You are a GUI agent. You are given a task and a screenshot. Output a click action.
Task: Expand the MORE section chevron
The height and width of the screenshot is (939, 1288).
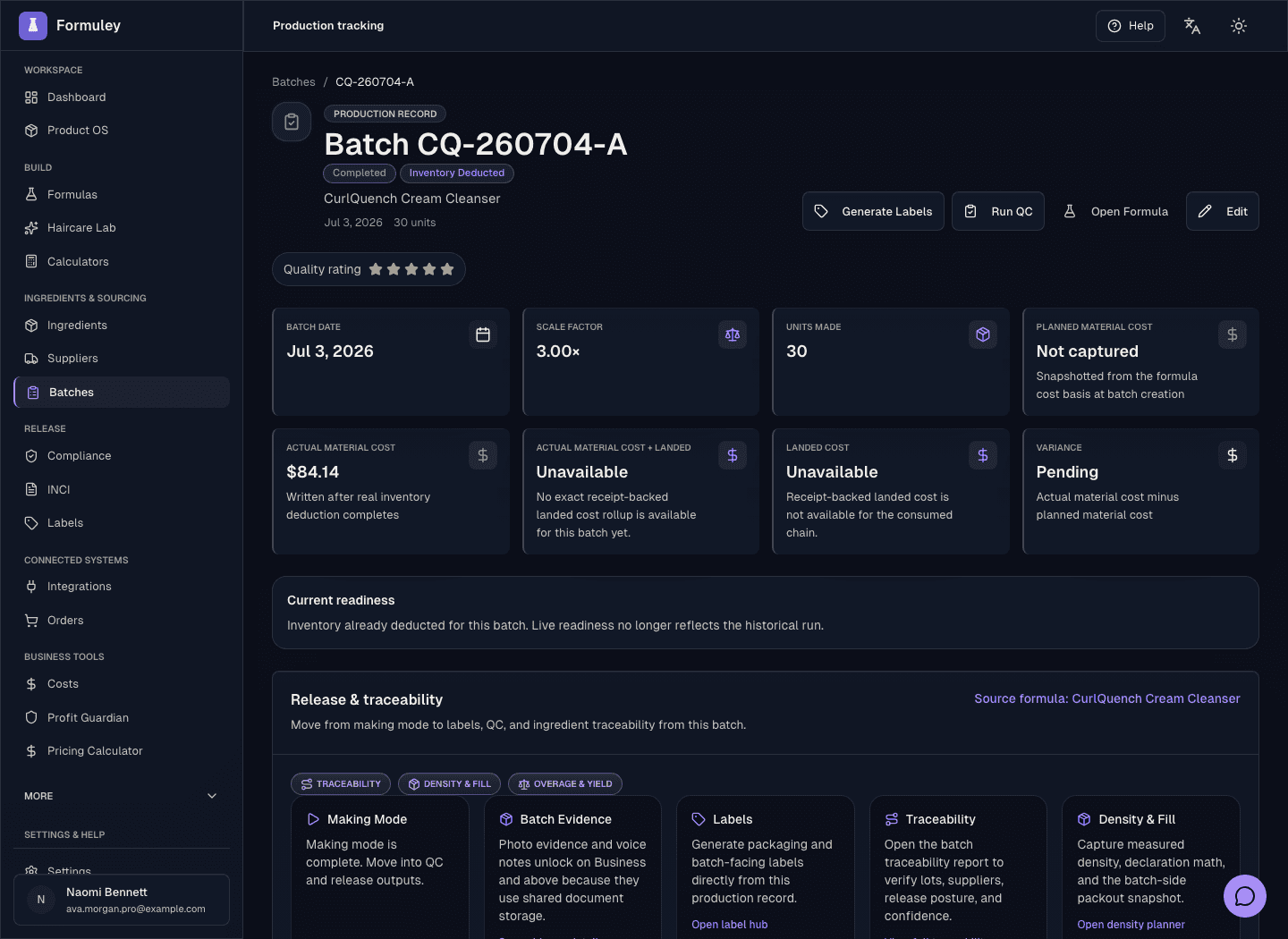(212, 796)
